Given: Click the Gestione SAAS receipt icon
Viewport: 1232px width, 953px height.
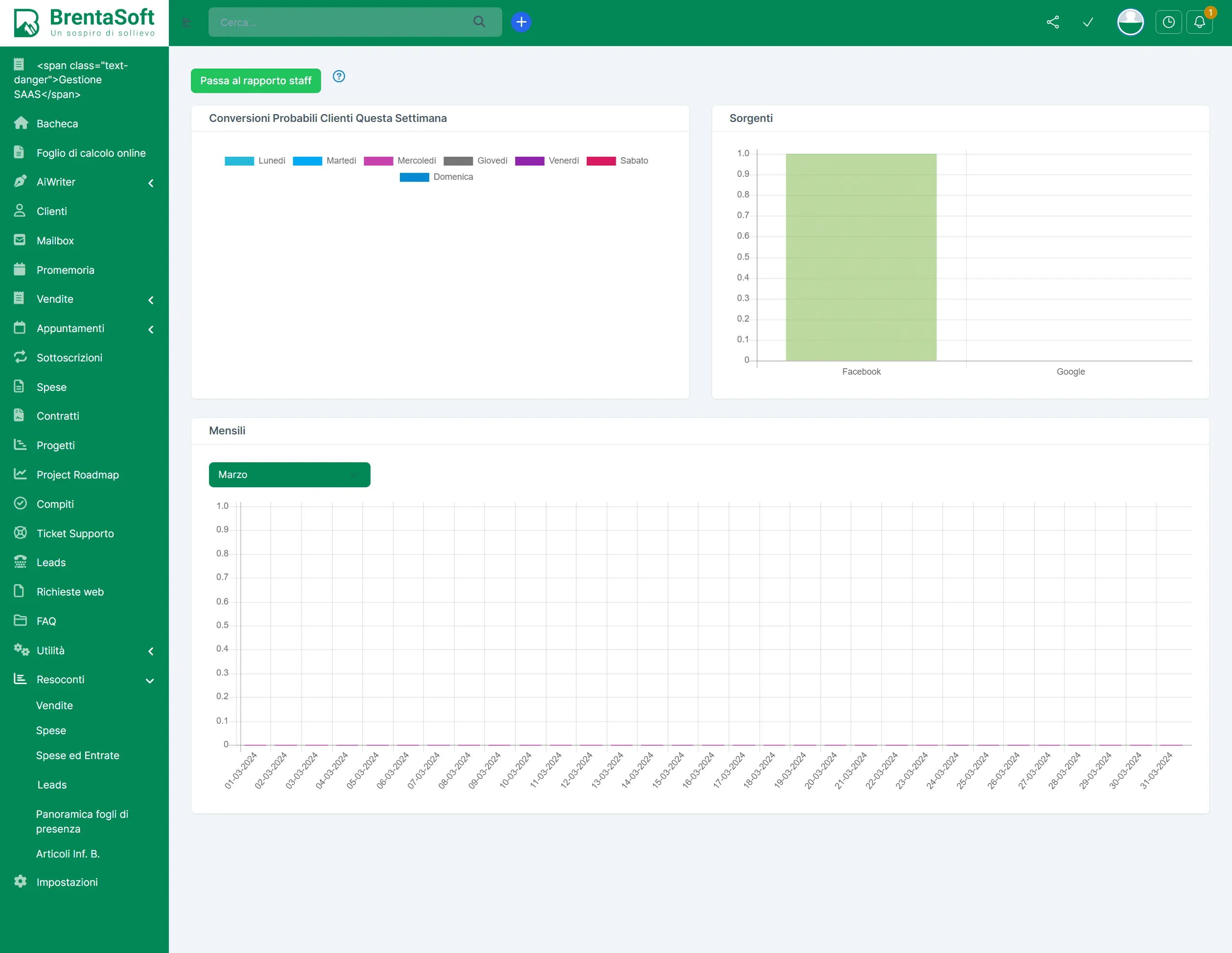Looking at the screenshot, I should point(19,64).
